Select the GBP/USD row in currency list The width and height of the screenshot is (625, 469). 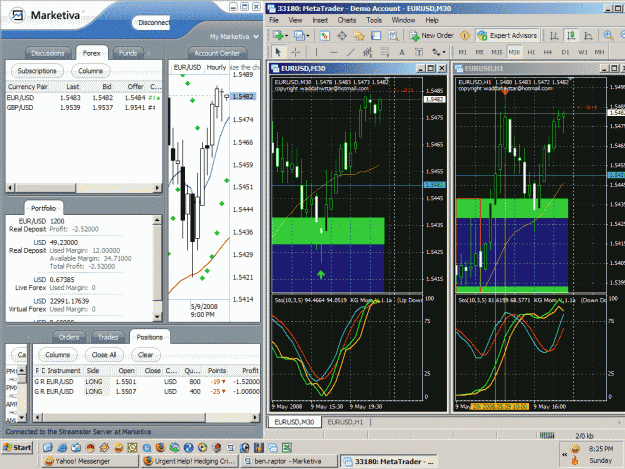(83, 108)
